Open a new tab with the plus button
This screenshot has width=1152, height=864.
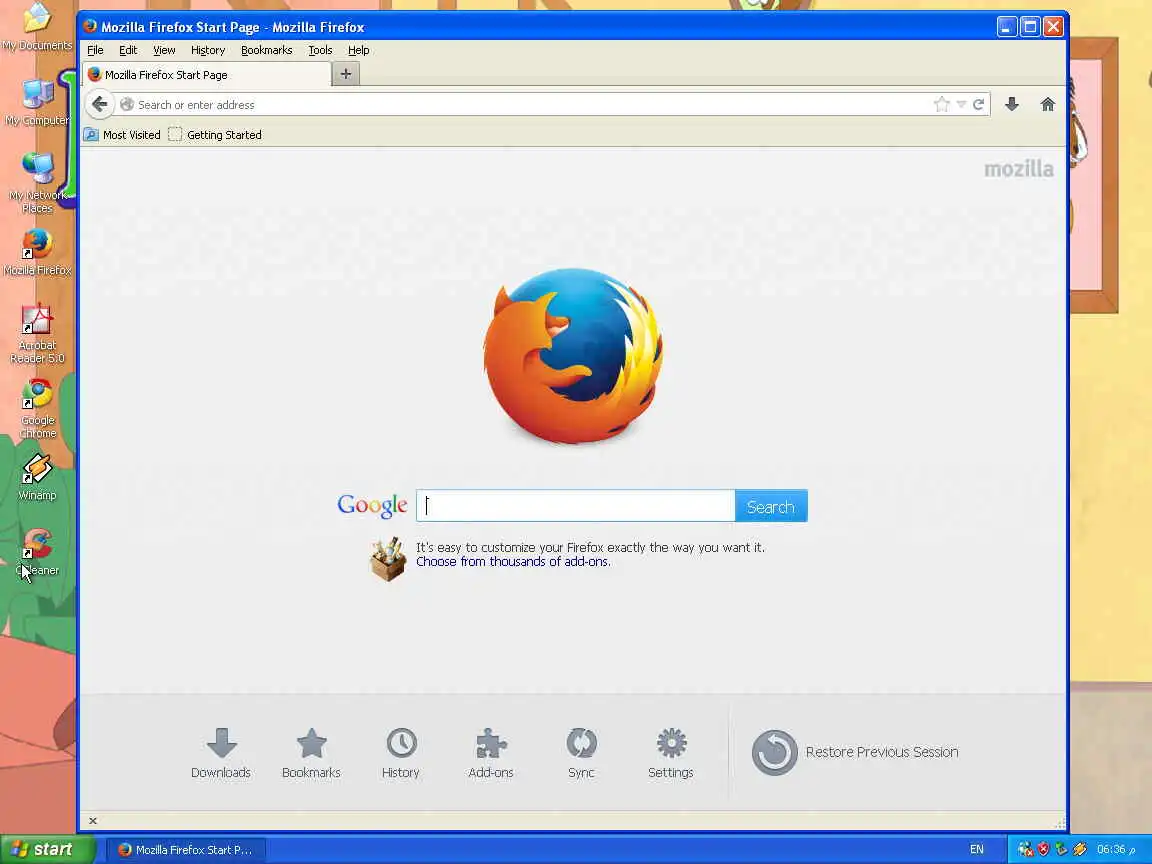346,73
